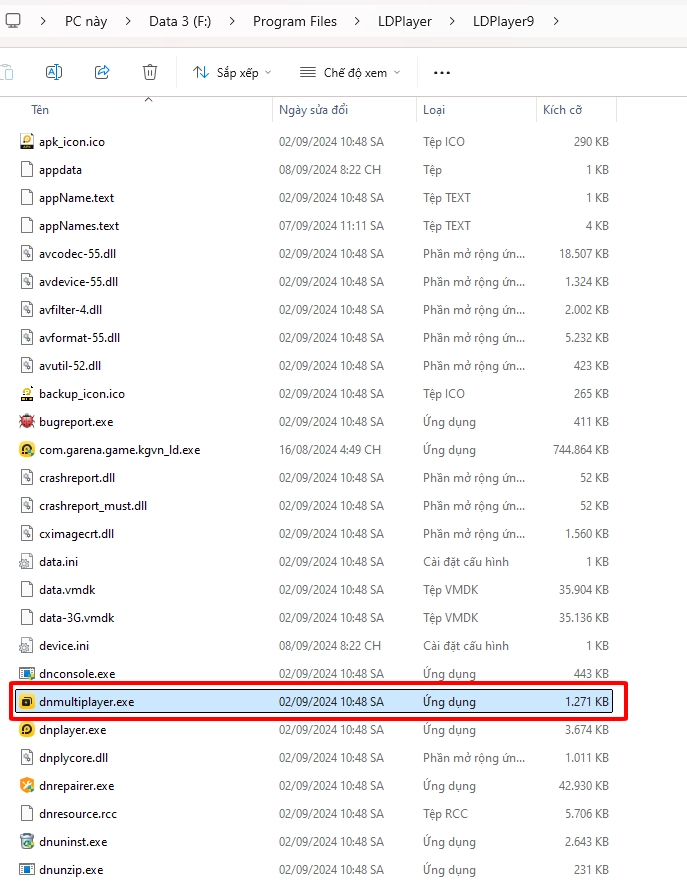Select the apk_icon.ico file icon
The image size is (687, 886).
pyautogui.click(x=27, y=142)
